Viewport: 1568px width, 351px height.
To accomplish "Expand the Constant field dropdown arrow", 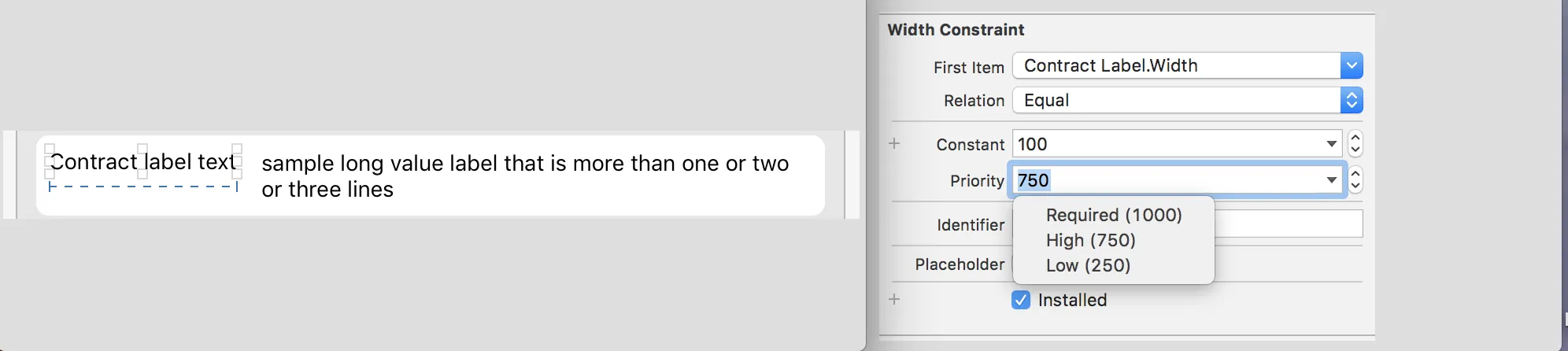I will (x=1331, y=144).
